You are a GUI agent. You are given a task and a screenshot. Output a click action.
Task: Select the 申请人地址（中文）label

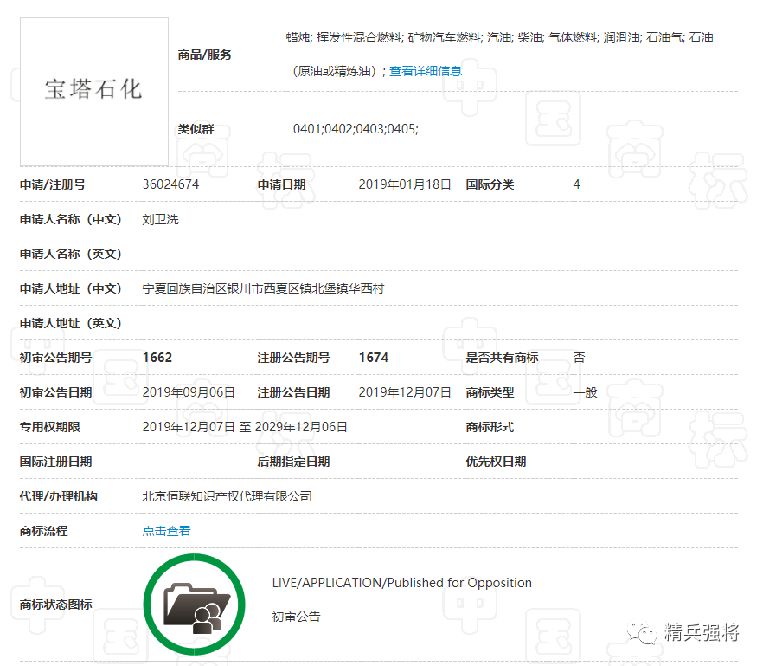[x=70, y=288]
